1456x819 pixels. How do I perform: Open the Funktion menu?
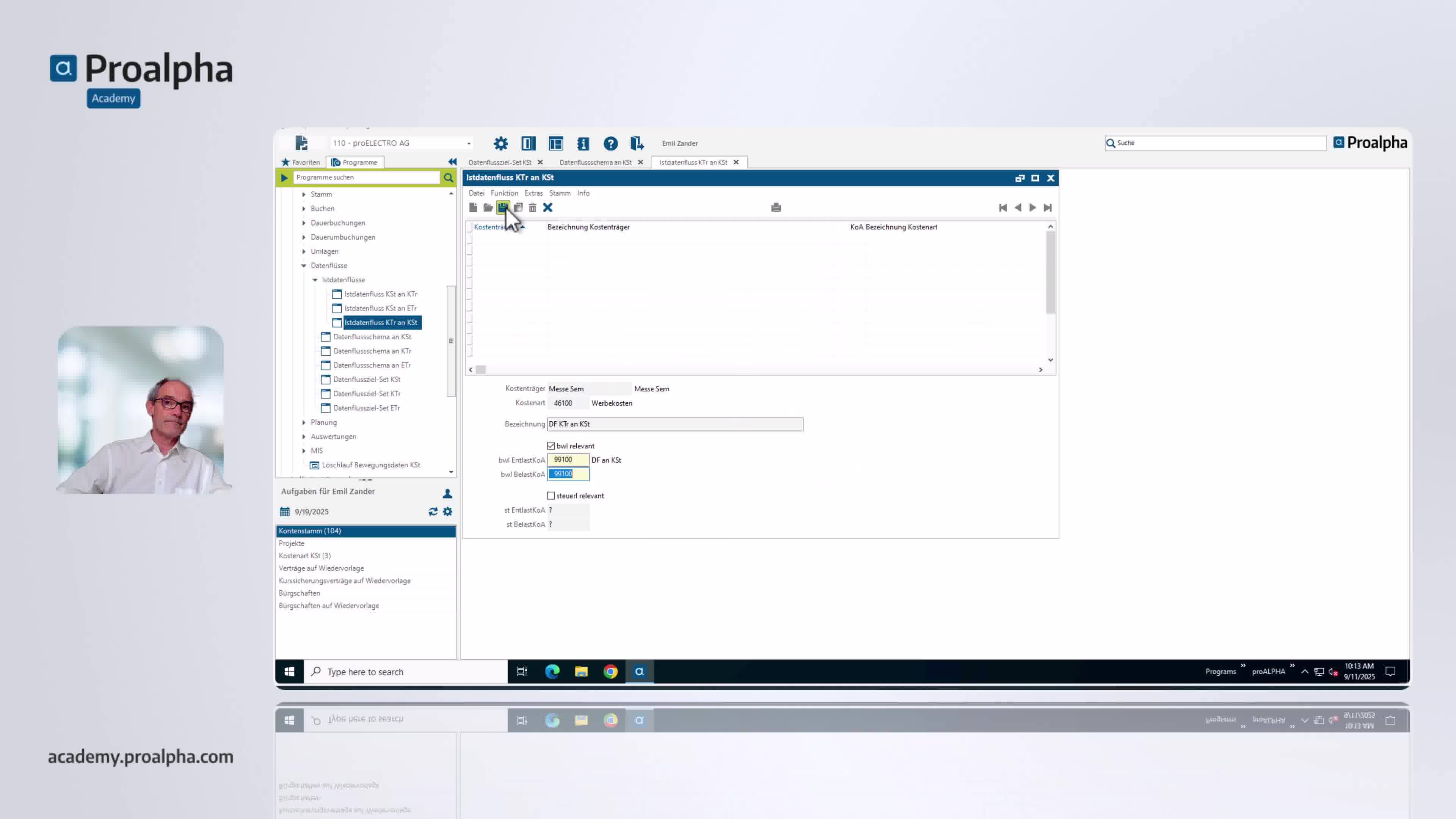click(504, 193)
